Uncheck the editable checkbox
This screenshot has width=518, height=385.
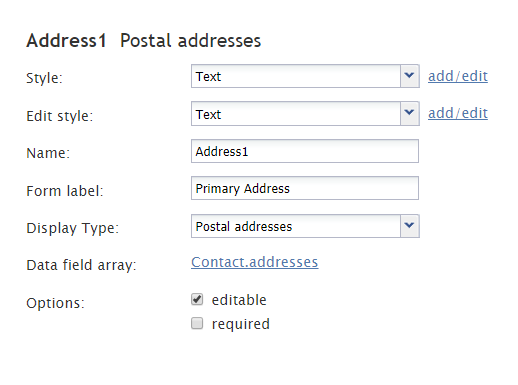coord(197,299)
